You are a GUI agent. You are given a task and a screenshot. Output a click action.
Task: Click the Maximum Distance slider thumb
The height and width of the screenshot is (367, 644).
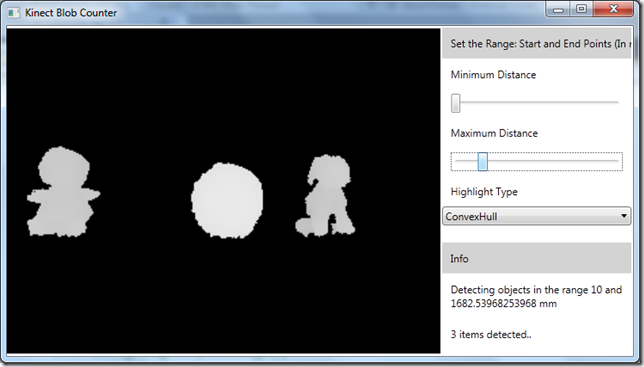tap(483, 161)
